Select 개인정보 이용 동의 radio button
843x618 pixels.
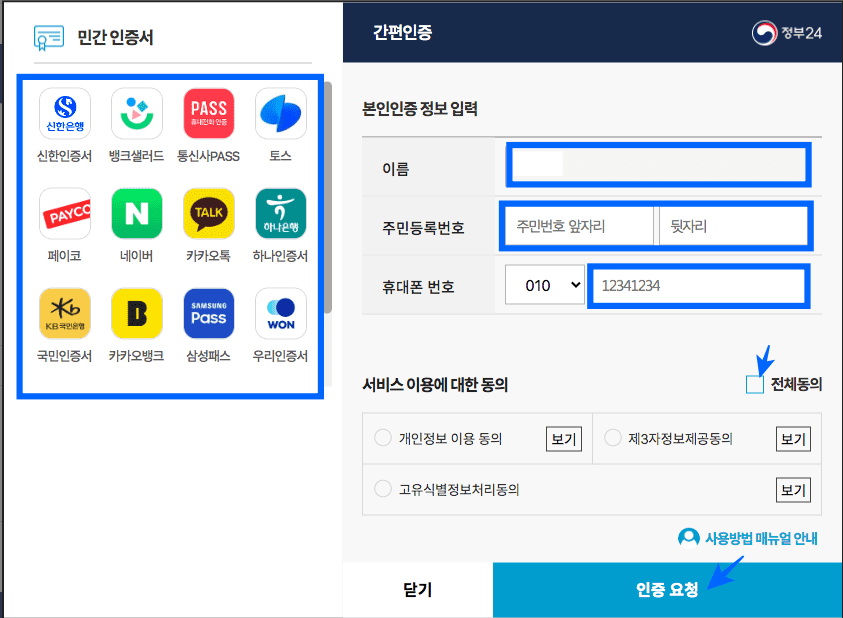point(383,438)
